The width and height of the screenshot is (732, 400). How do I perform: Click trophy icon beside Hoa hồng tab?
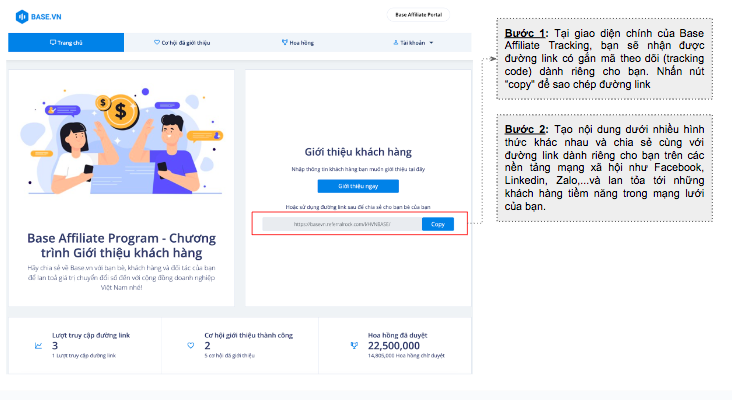tap(284, 42)
